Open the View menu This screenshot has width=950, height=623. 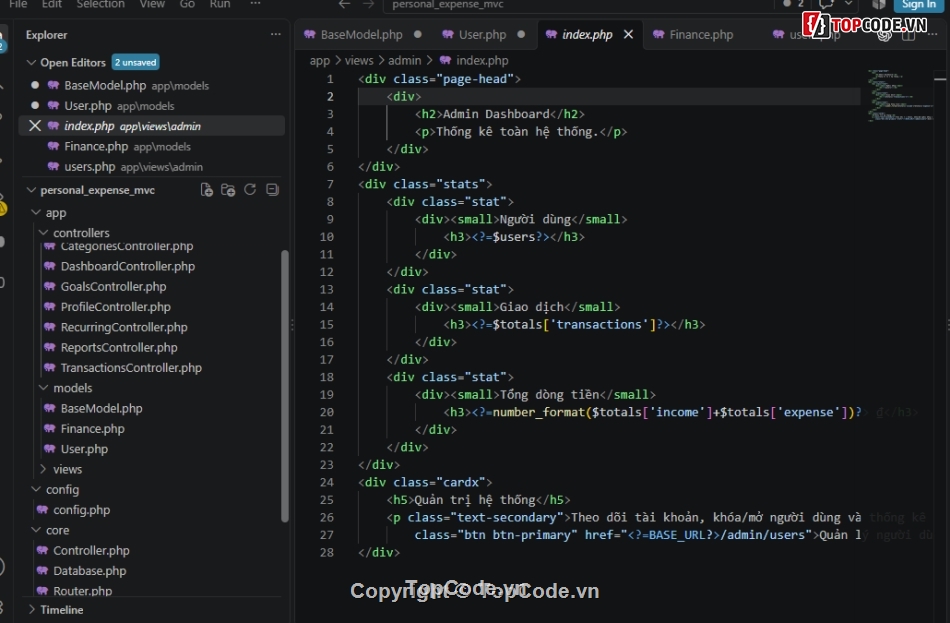pyautogui.click(x=152, y=4)
